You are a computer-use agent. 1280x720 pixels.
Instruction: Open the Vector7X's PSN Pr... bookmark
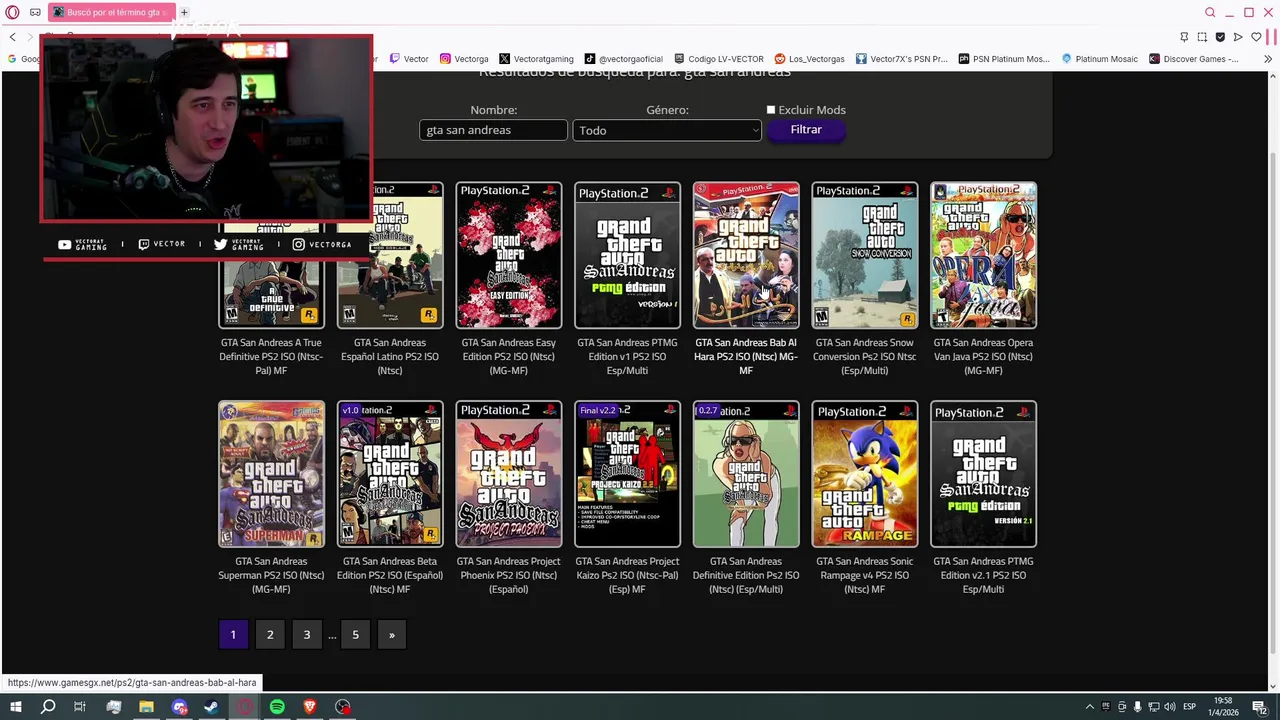(x=901, y=59)
